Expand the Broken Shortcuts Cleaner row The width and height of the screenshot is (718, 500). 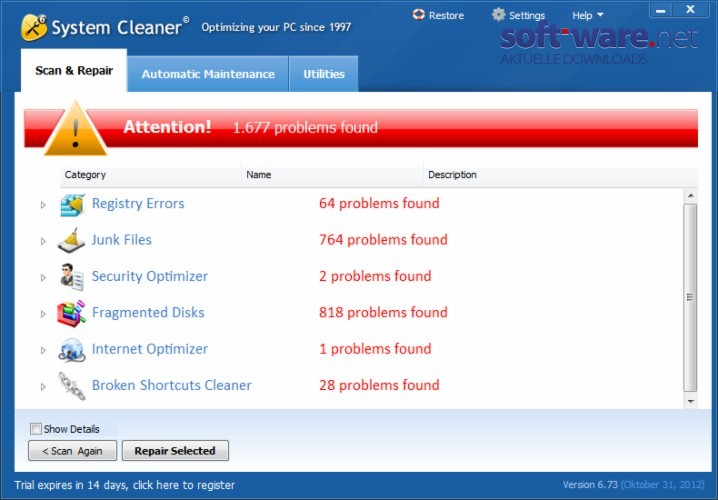tap(43, 386)
